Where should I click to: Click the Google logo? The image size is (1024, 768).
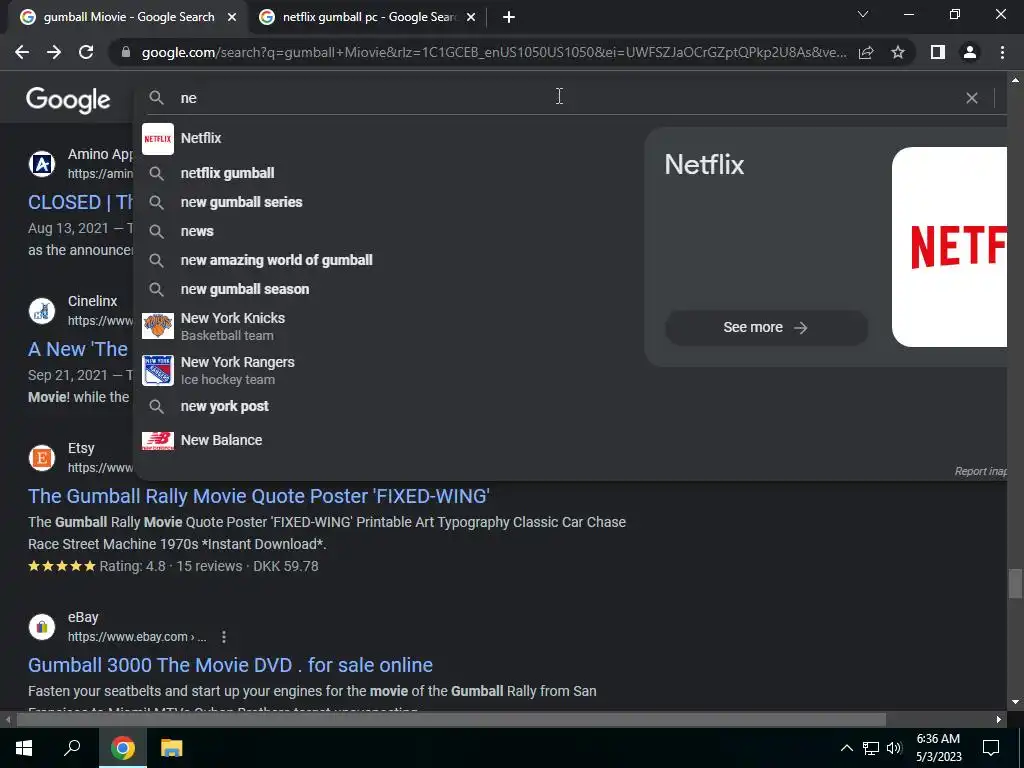(x=68, y=100)
